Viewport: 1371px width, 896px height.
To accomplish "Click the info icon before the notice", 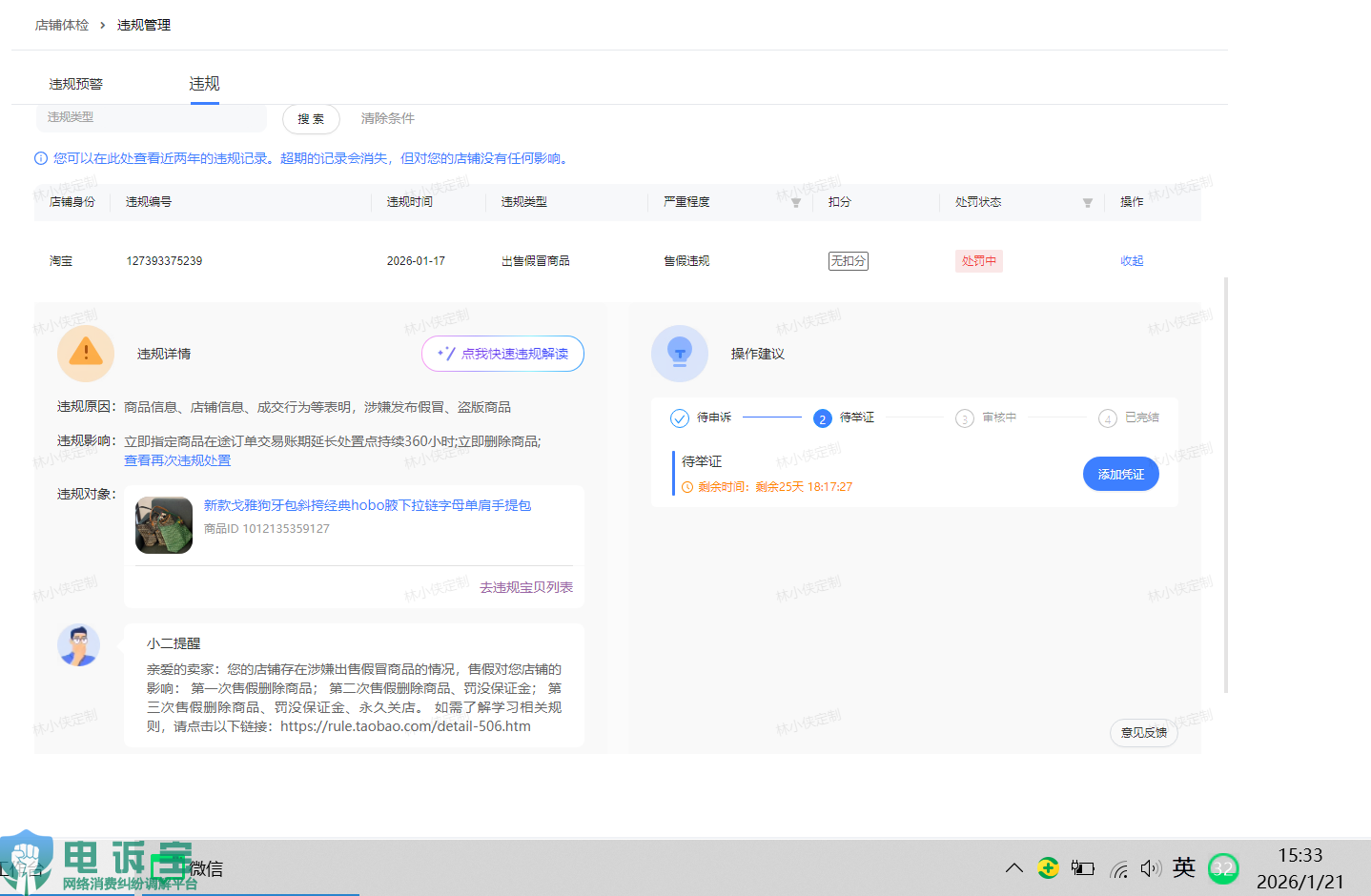I will pos(41,159).
